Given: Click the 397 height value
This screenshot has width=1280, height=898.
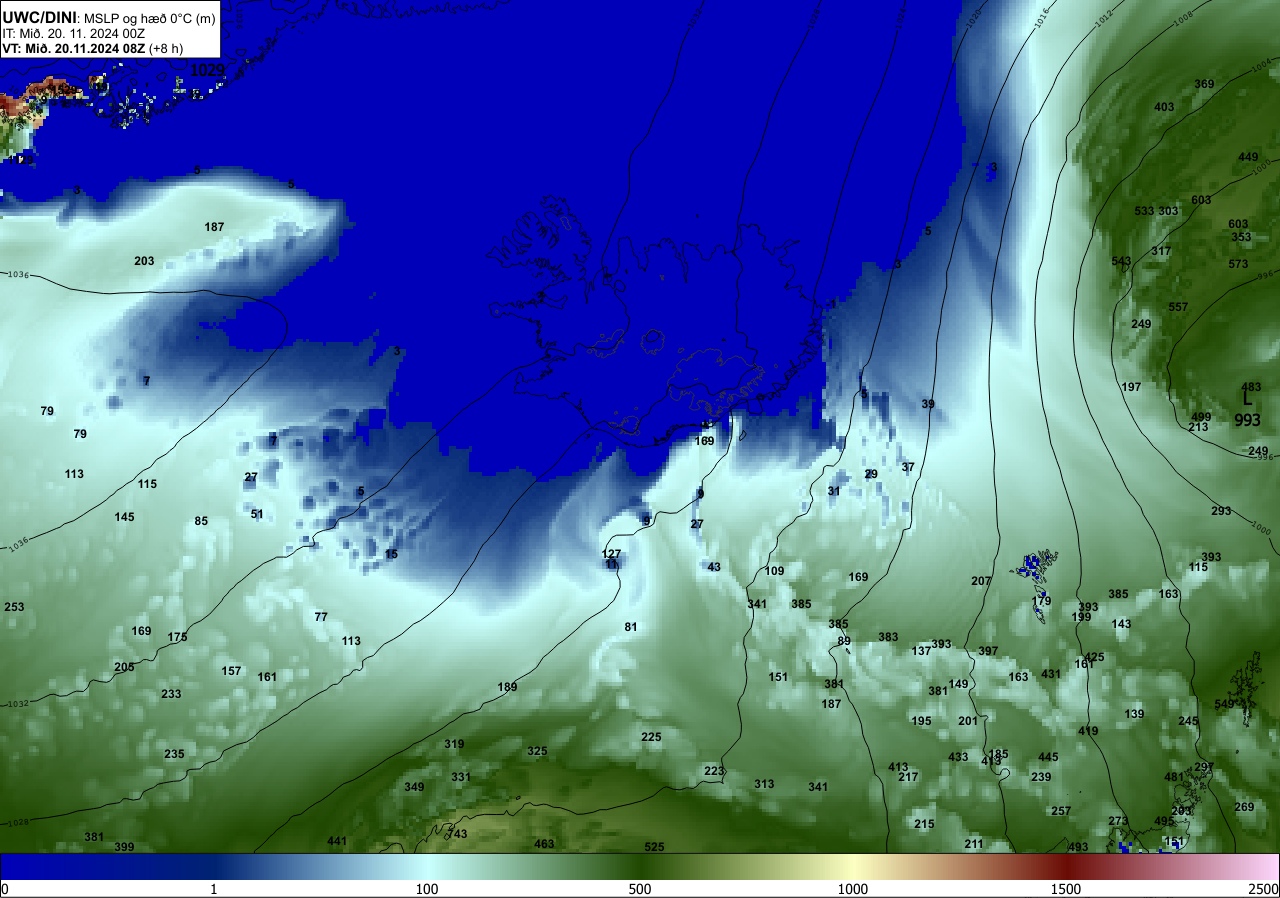Looking at the screenshot, I should coord(988,651).
